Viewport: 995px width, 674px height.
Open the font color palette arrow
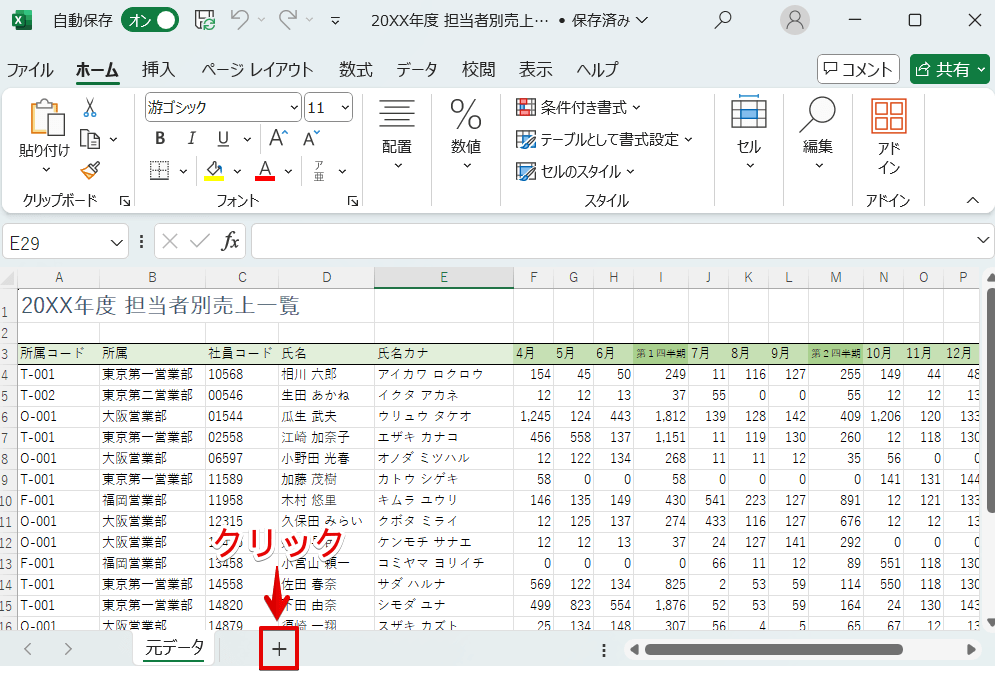point(288,171)
